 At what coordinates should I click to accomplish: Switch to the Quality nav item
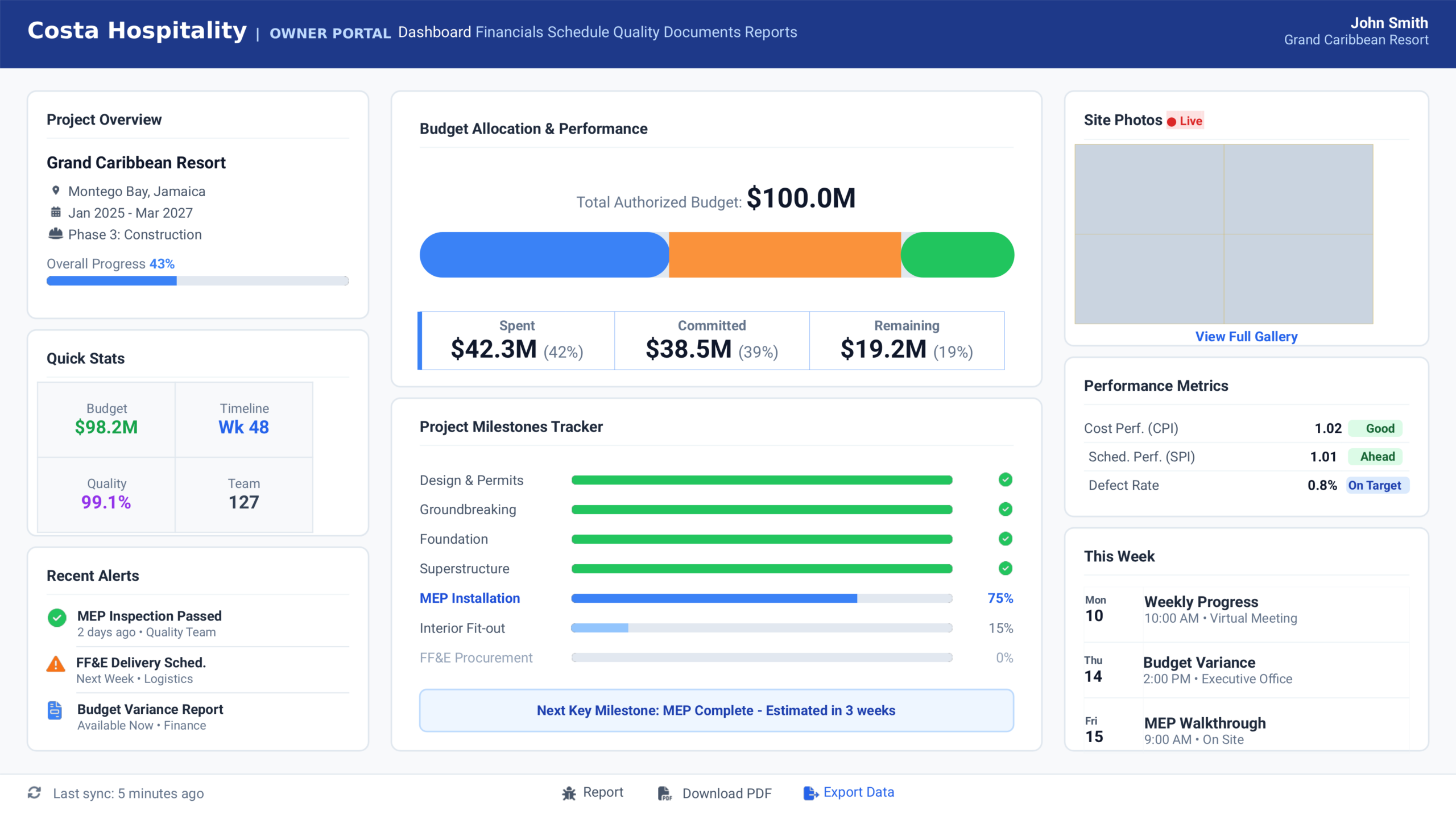click(x=636, y=32)
